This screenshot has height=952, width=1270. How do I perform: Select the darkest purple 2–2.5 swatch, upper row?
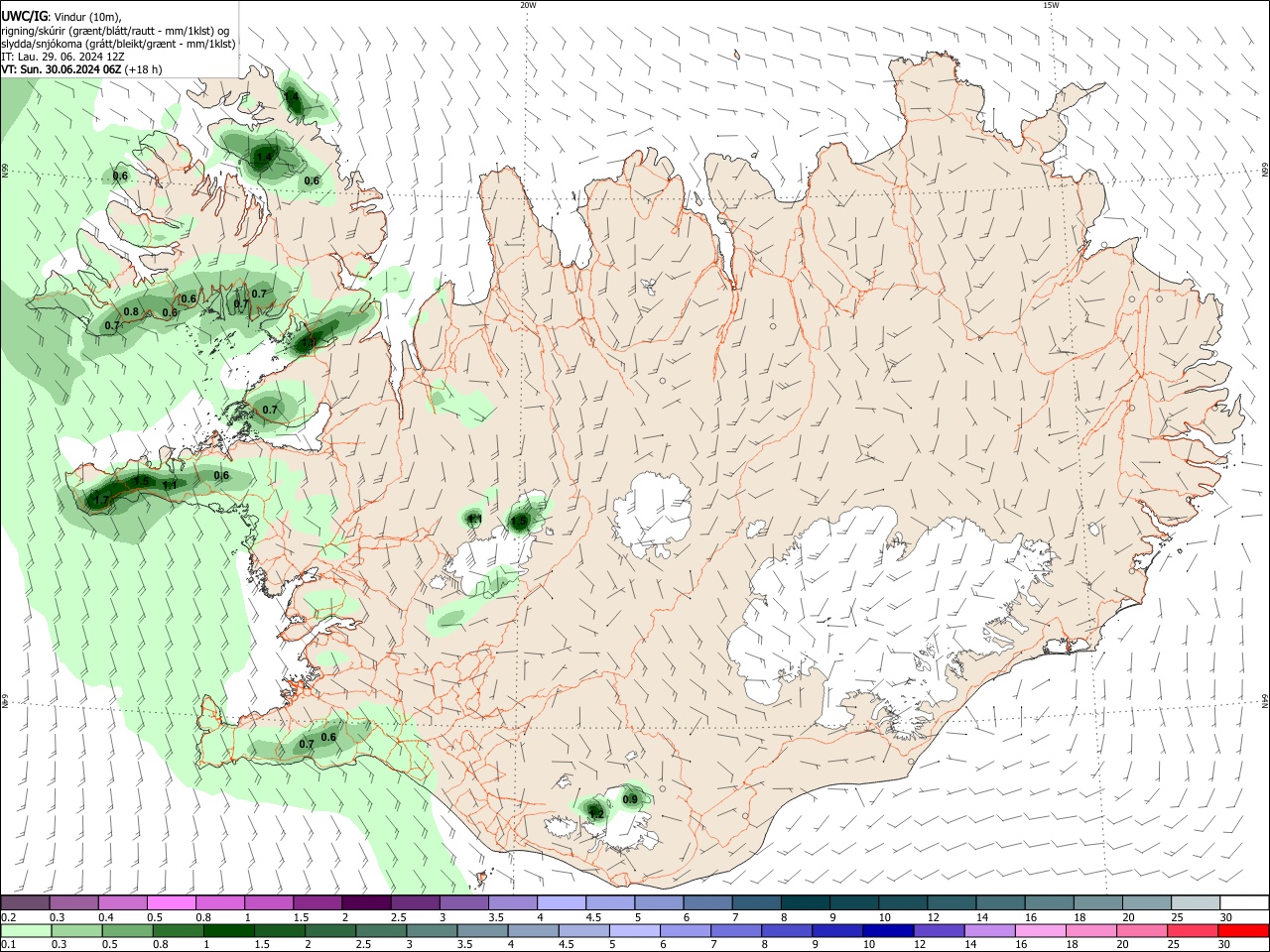click(367, 903)
